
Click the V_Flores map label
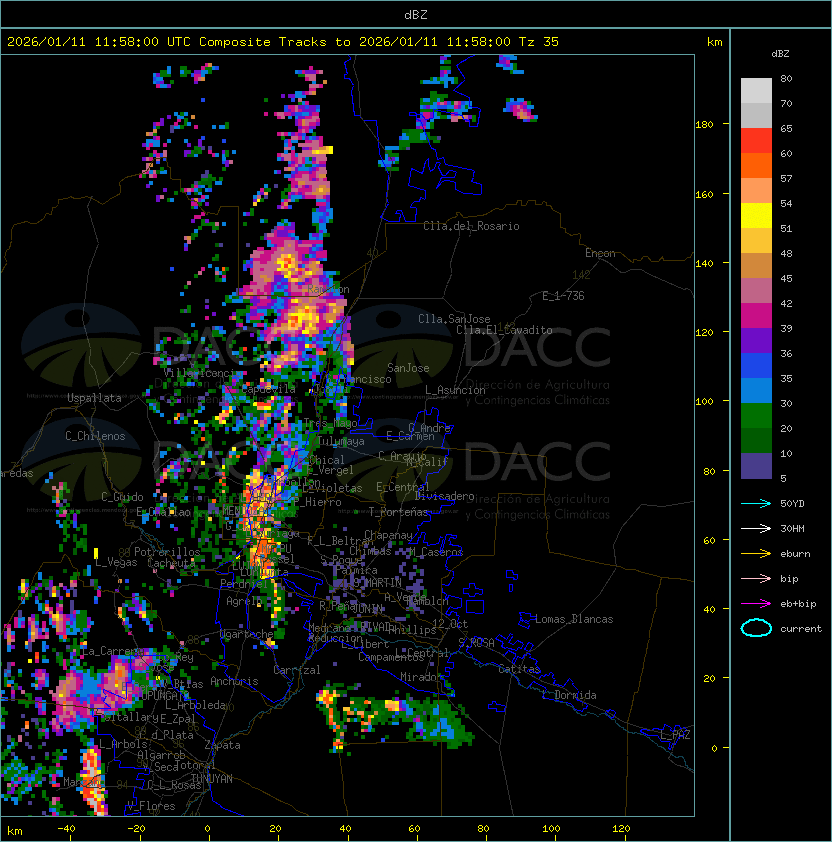pos(151,806)
